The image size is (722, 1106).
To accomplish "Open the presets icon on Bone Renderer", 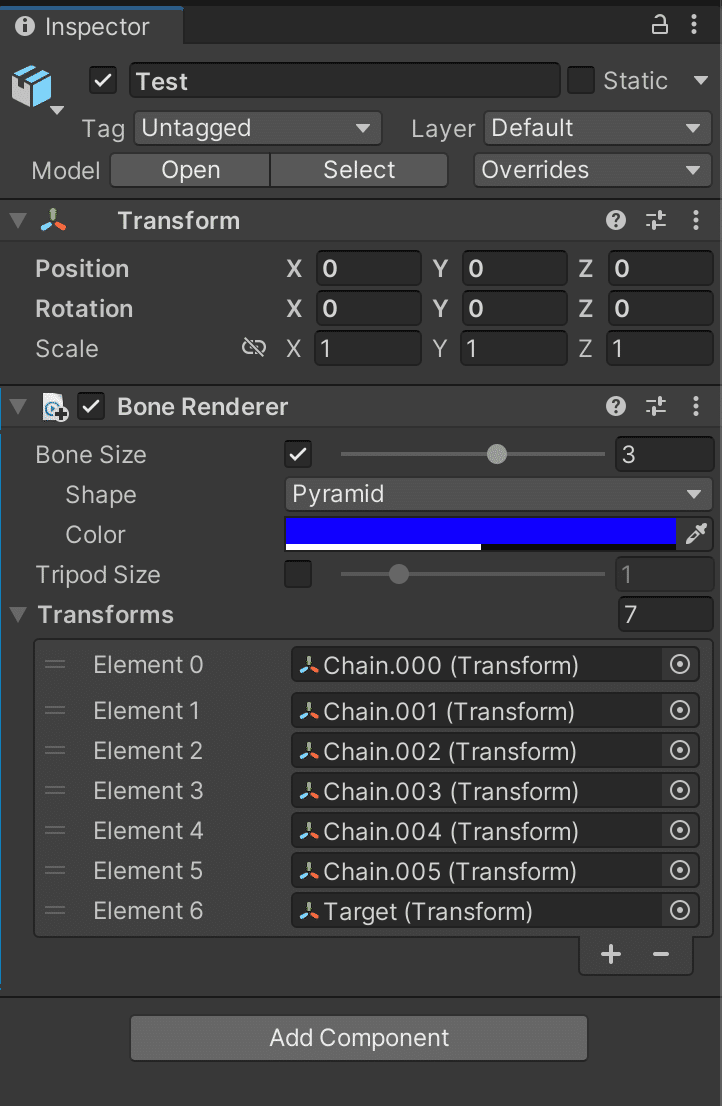I will point(656,407).
